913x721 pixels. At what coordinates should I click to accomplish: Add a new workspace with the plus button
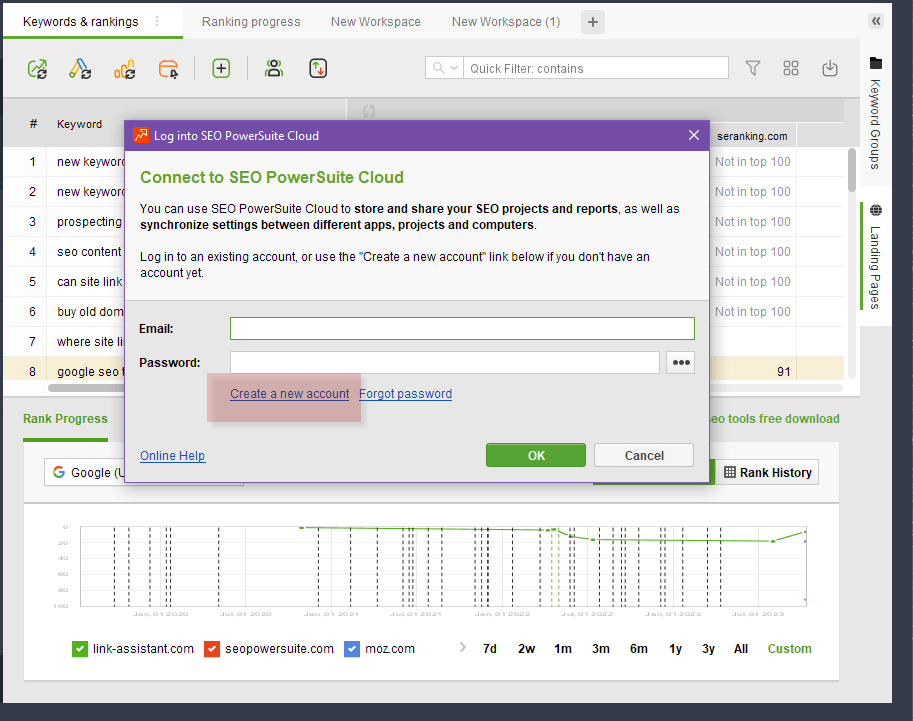click(x=593, y=22)
